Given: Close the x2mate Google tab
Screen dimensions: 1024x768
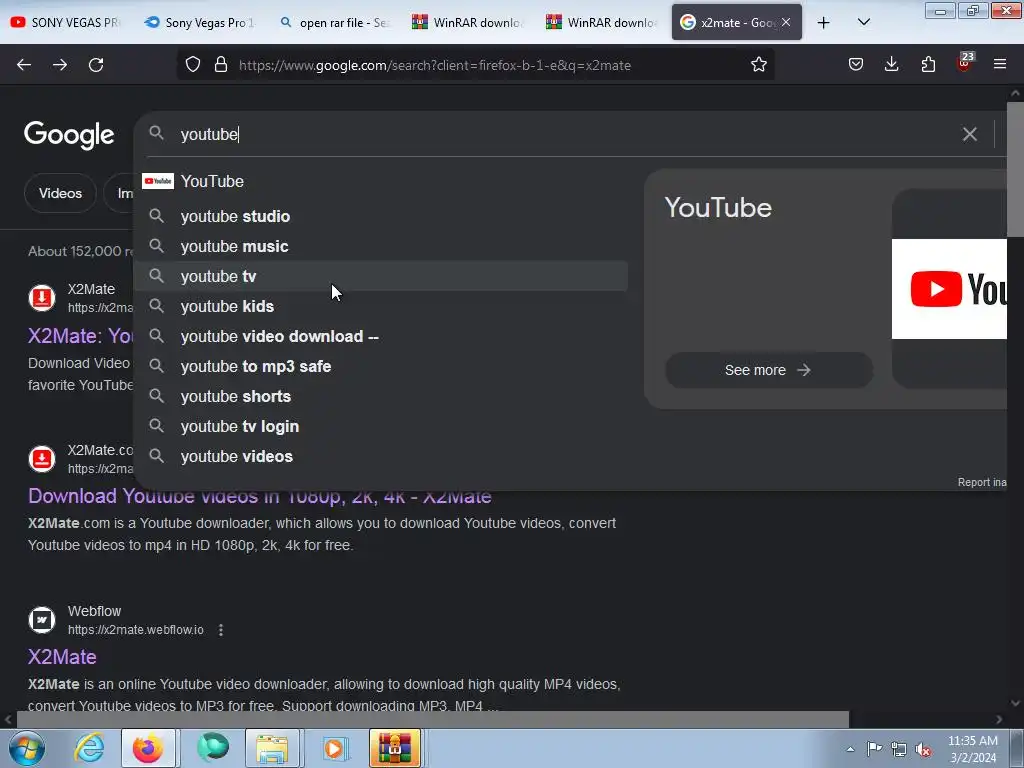Looking at the screenshot, I should click(786, 22).
